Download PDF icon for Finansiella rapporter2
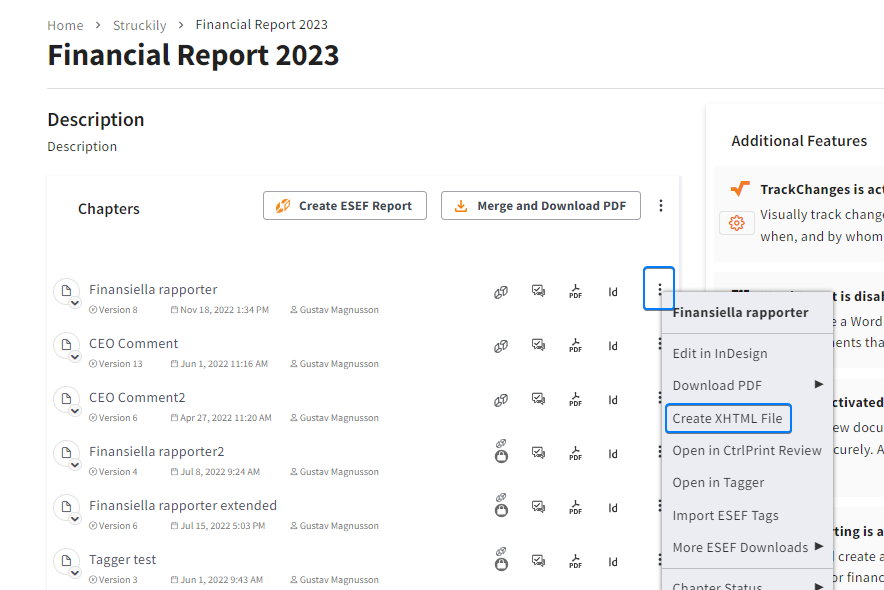 pos(576,454)
